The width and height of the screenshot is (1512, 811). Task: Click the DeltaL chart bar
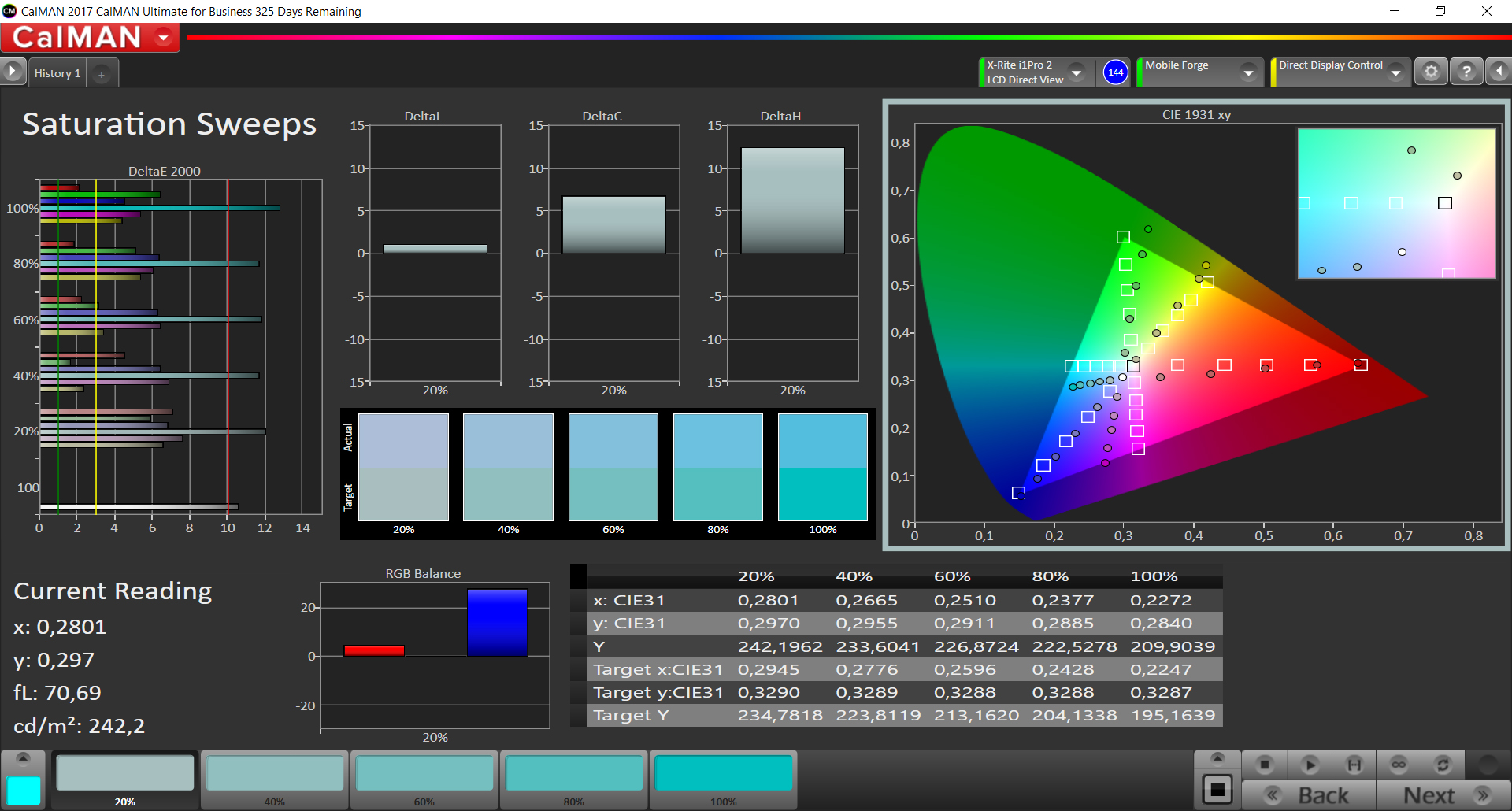(x=435, y=249)
